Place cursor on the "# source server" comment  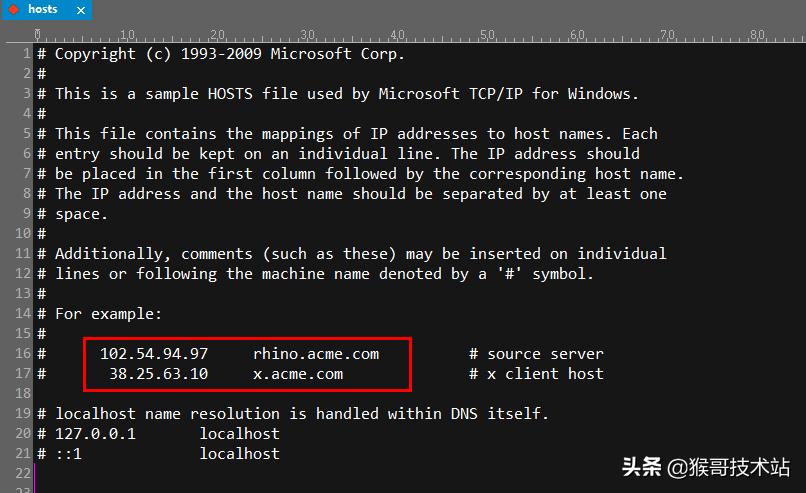point(536,354)
